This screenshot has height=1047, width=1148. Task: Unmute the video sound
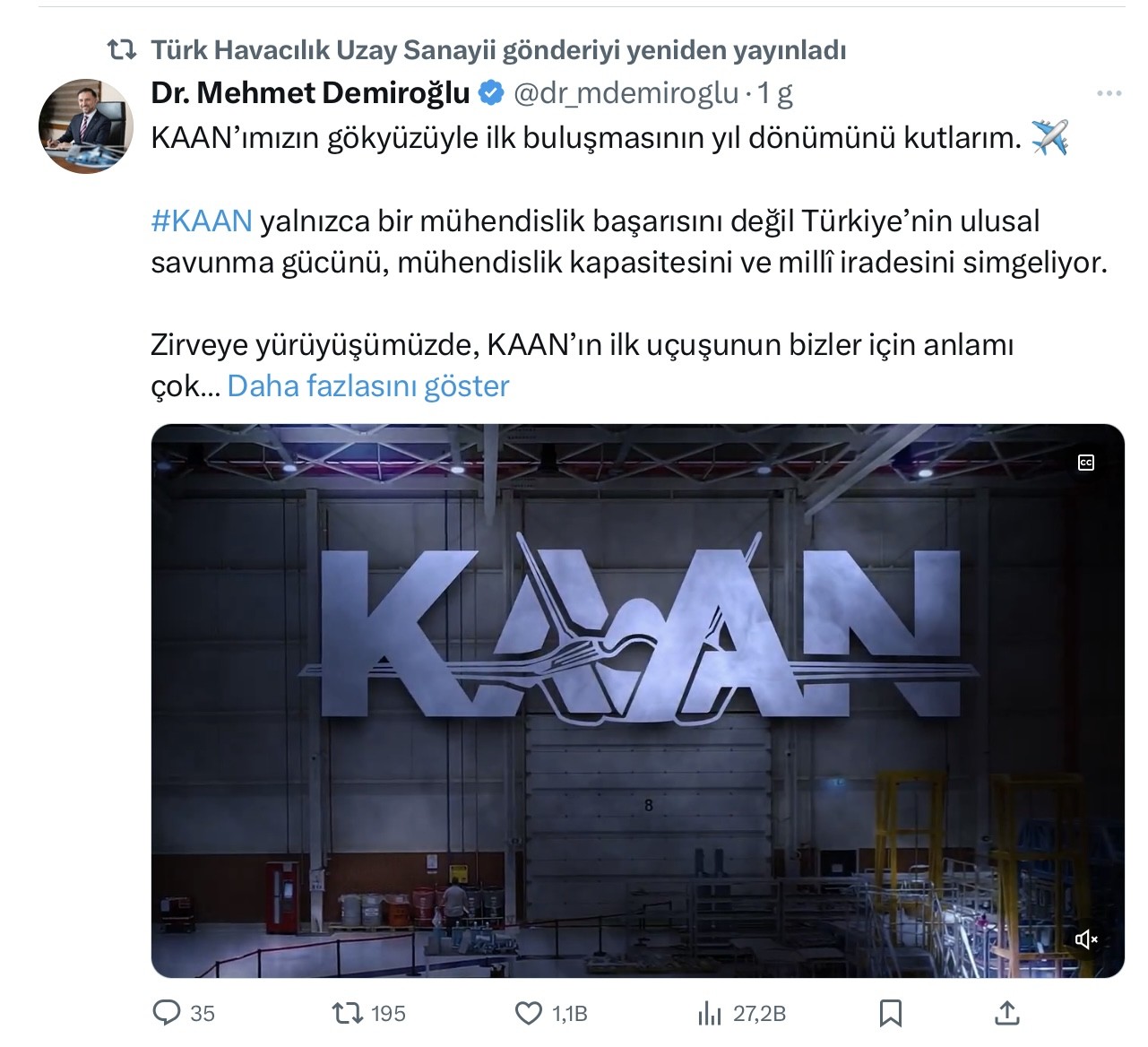pyautogui.click(x=1086, y=939)
